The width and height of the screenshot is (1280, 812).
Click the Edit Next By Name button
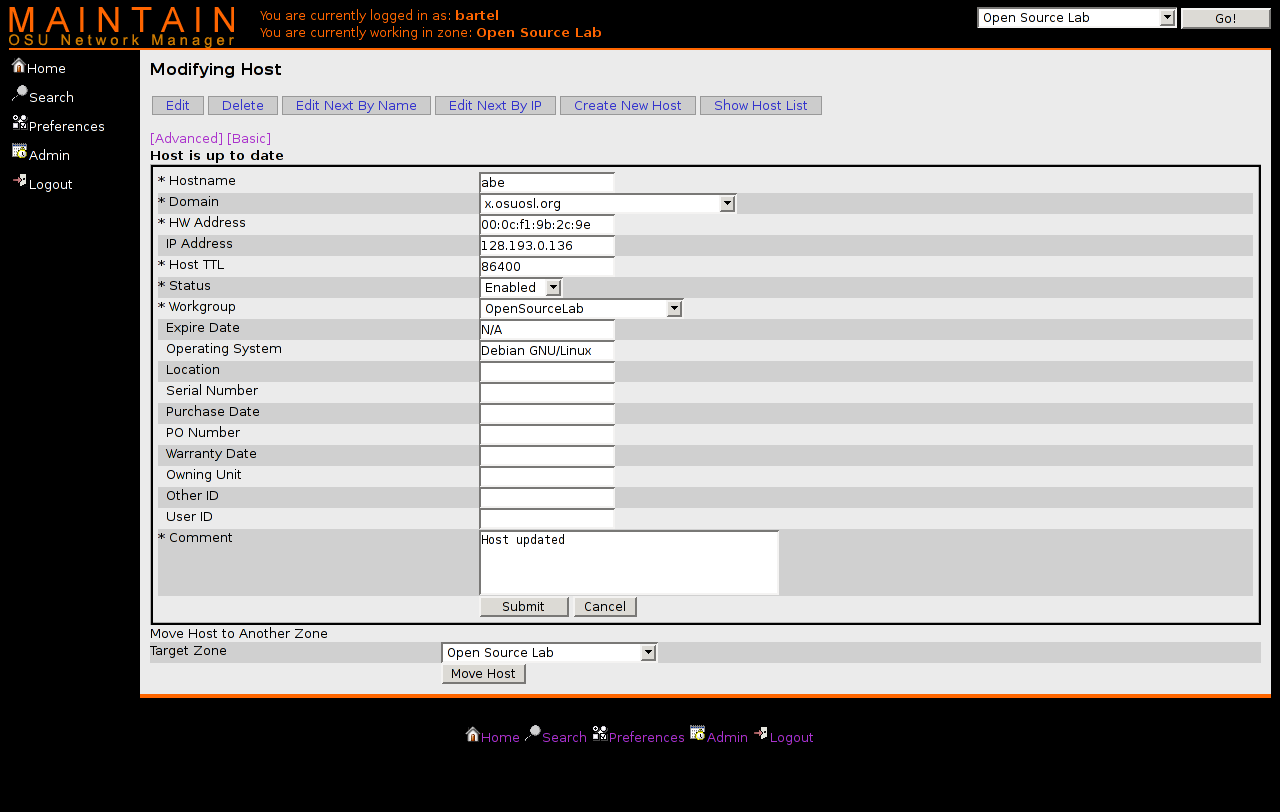(x=356, y=106)
